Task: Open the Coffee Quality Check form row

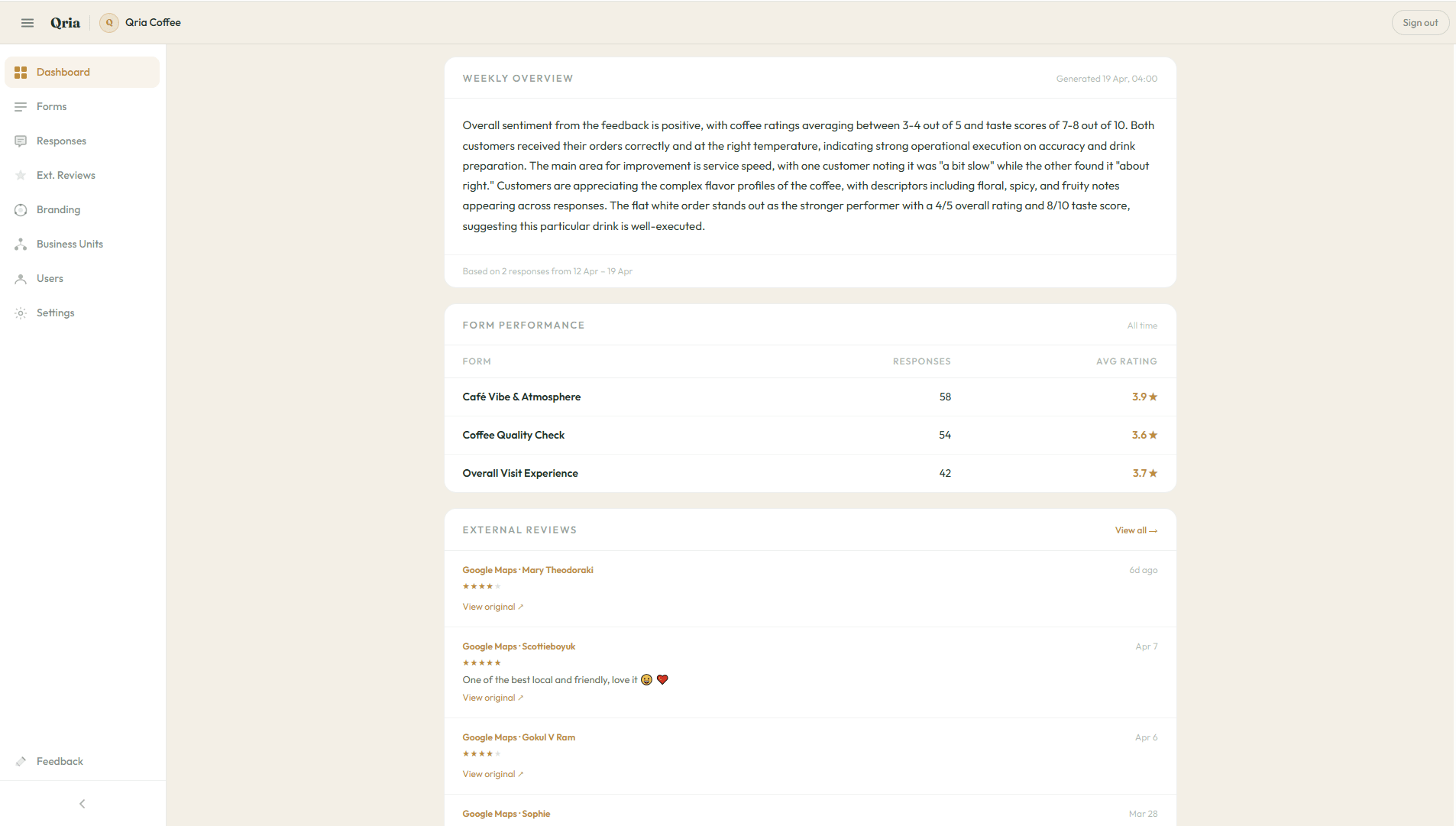Action: 810,436
